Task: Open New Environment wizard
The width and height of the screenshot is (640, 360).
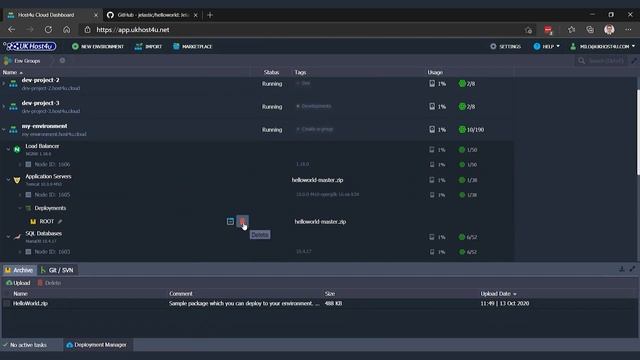Action: point(98,47)
